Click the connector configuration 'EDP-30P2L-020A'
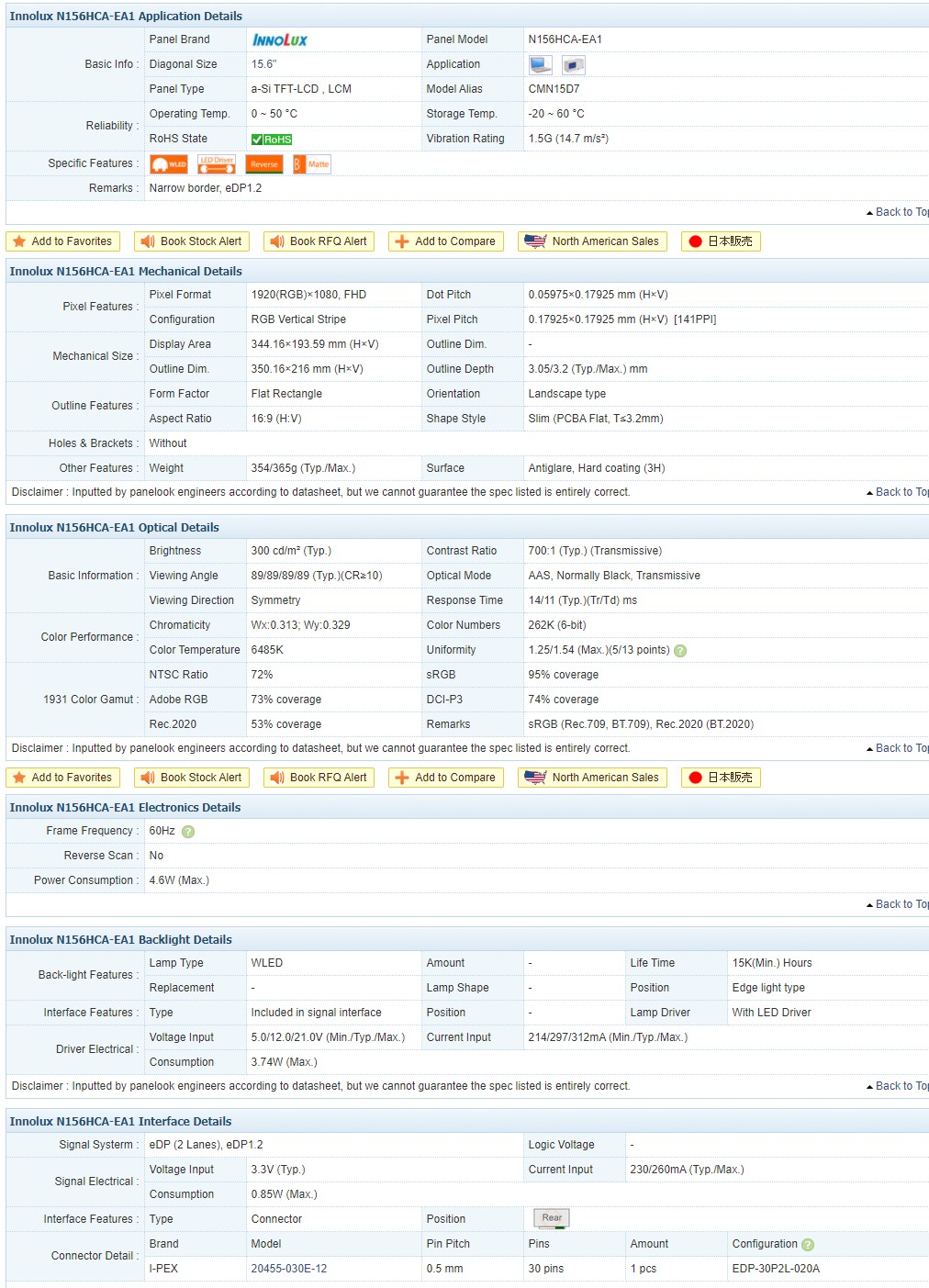 point(776,1269)
